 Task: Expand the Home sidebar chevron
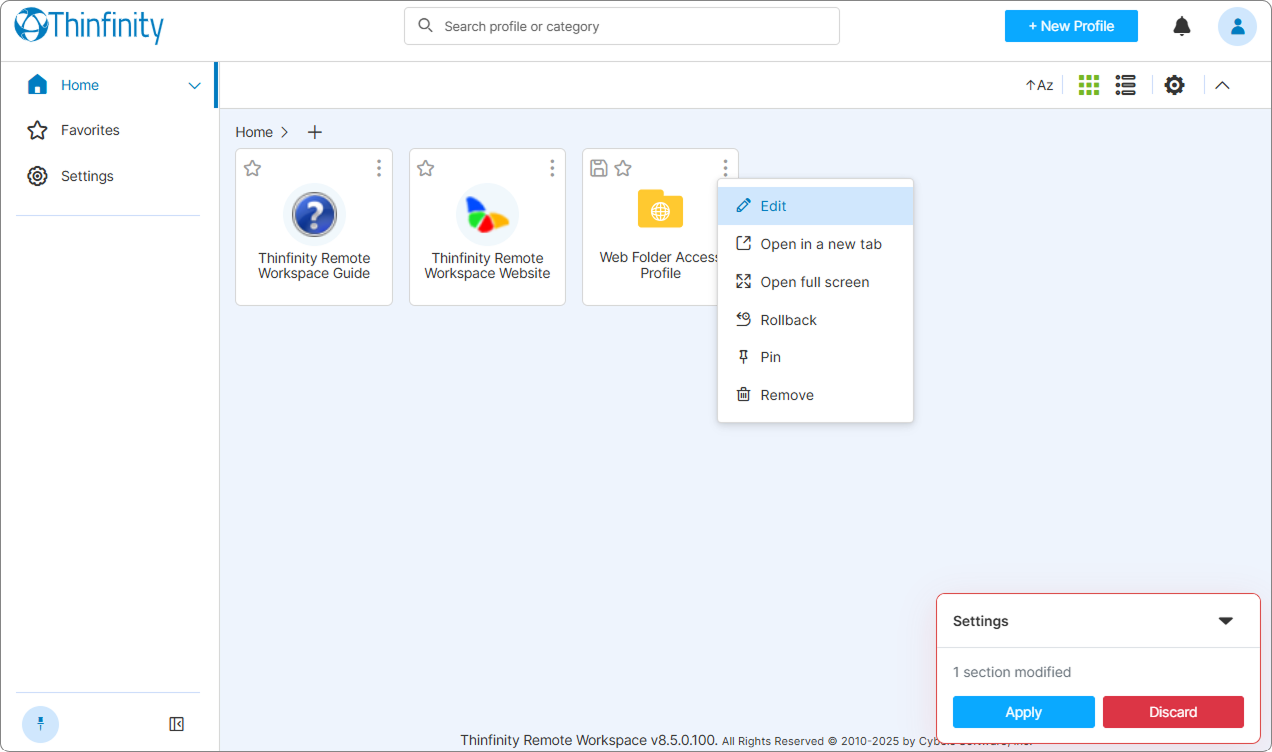[195, 86]
